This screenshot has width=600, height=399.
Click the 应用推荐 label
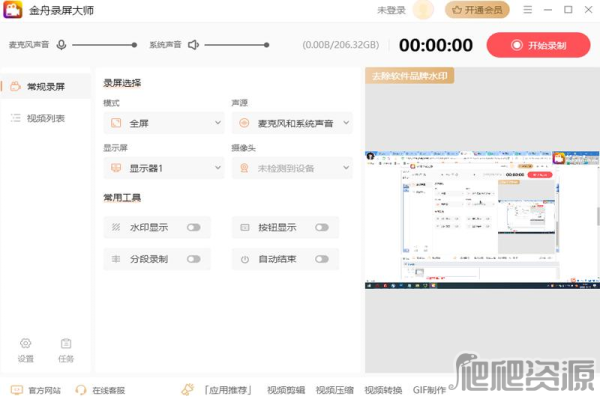(228, 390)
